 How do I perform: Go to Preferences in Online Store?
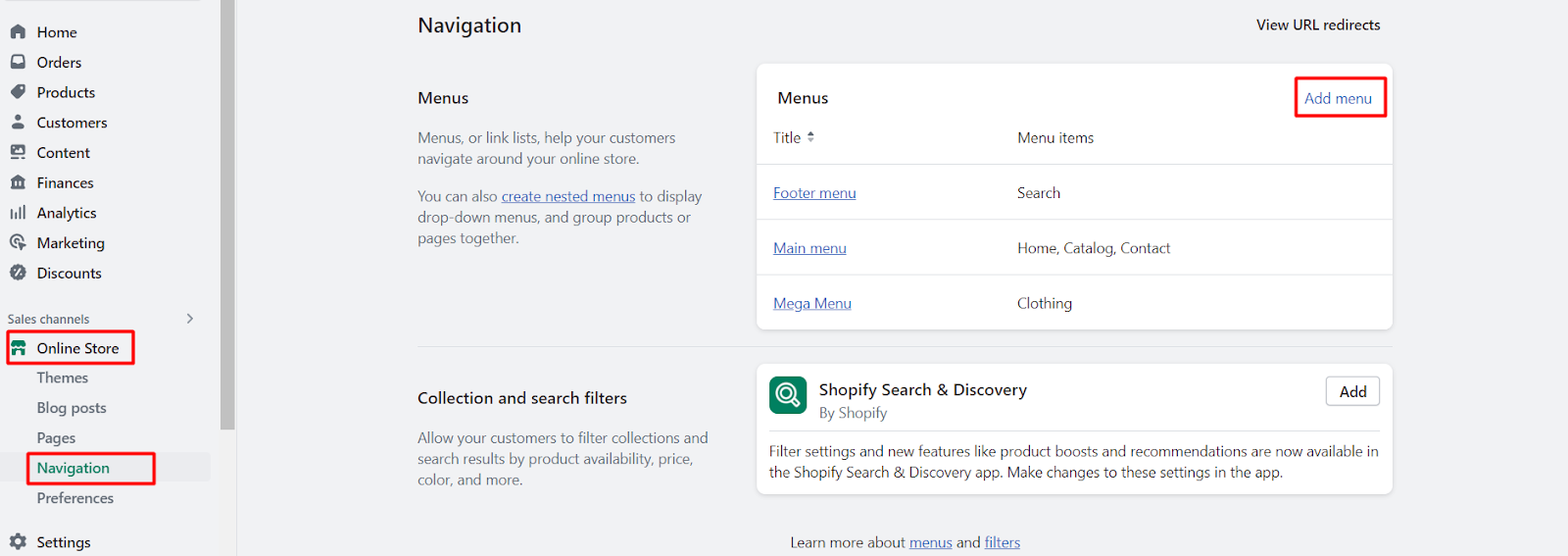(75, 498)
